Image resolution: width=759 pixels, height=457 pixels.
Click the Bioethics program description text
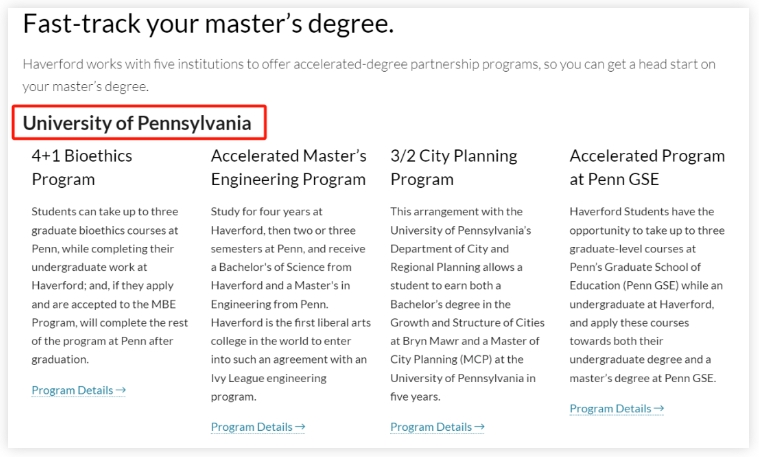point(110,286)
